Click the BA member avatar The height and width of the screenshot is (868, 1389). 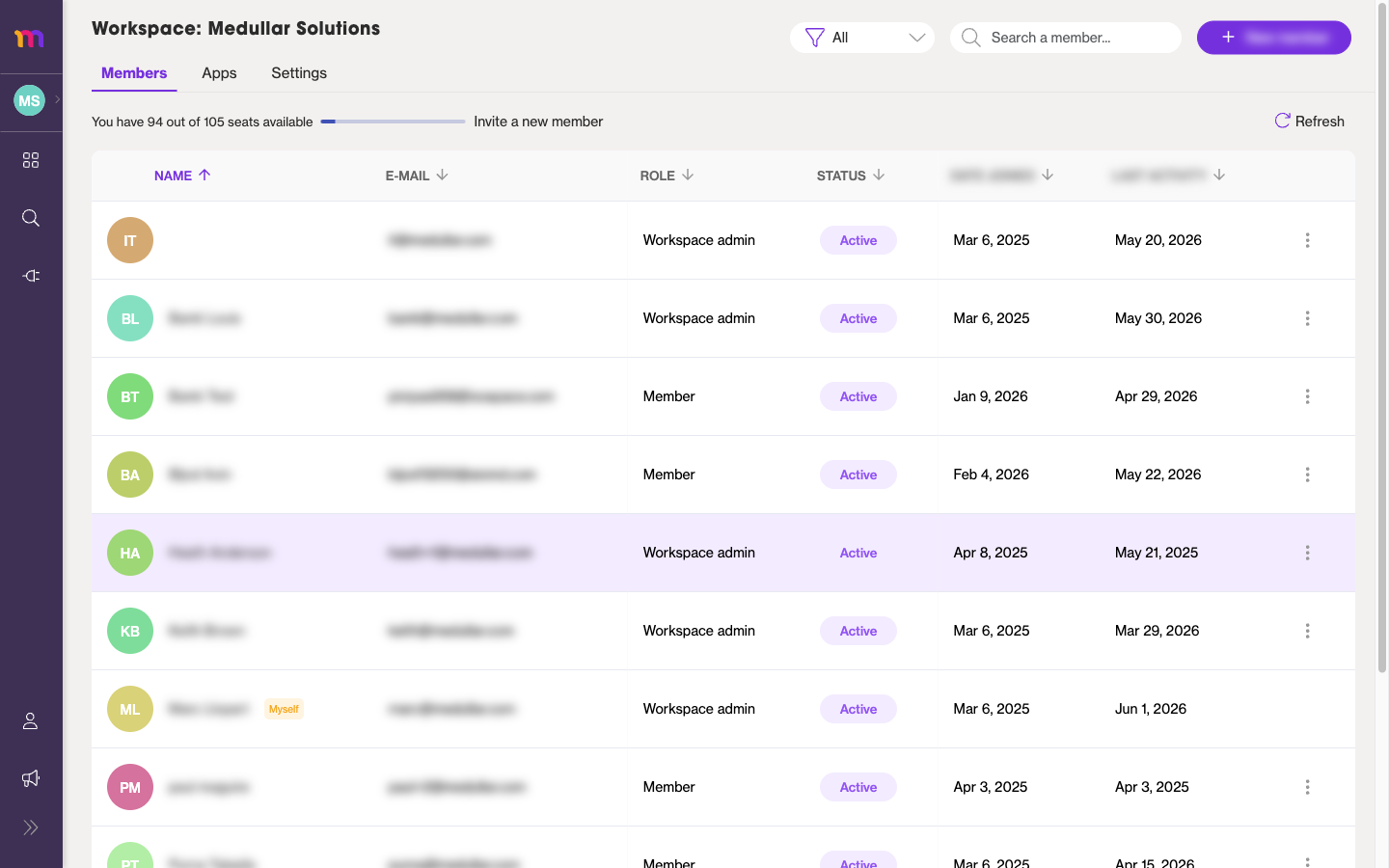click(x=130, y=475)
